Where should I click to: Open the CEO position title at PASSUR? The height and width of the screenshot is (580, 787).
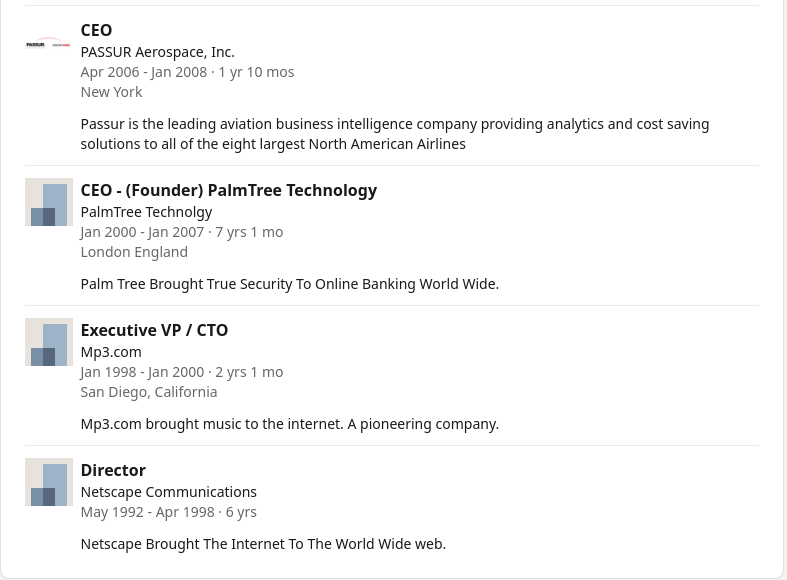[96, 30]
